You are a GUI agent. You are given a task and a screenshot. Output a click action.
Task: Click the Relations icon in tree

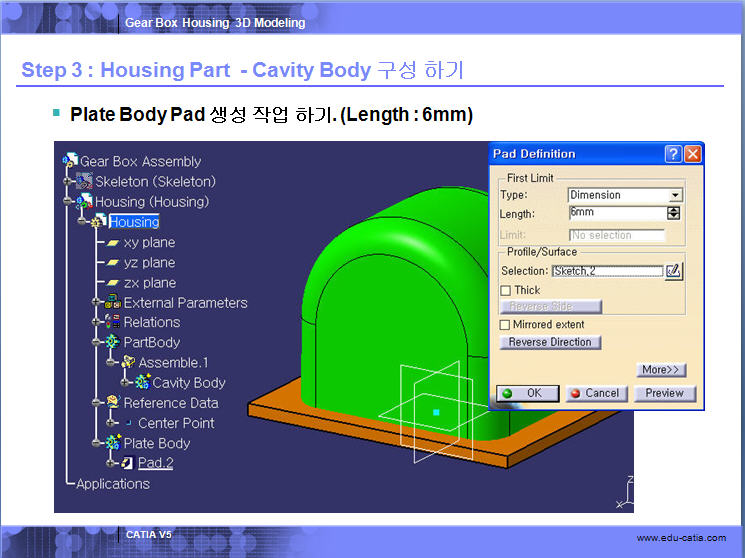click(112, 322)
